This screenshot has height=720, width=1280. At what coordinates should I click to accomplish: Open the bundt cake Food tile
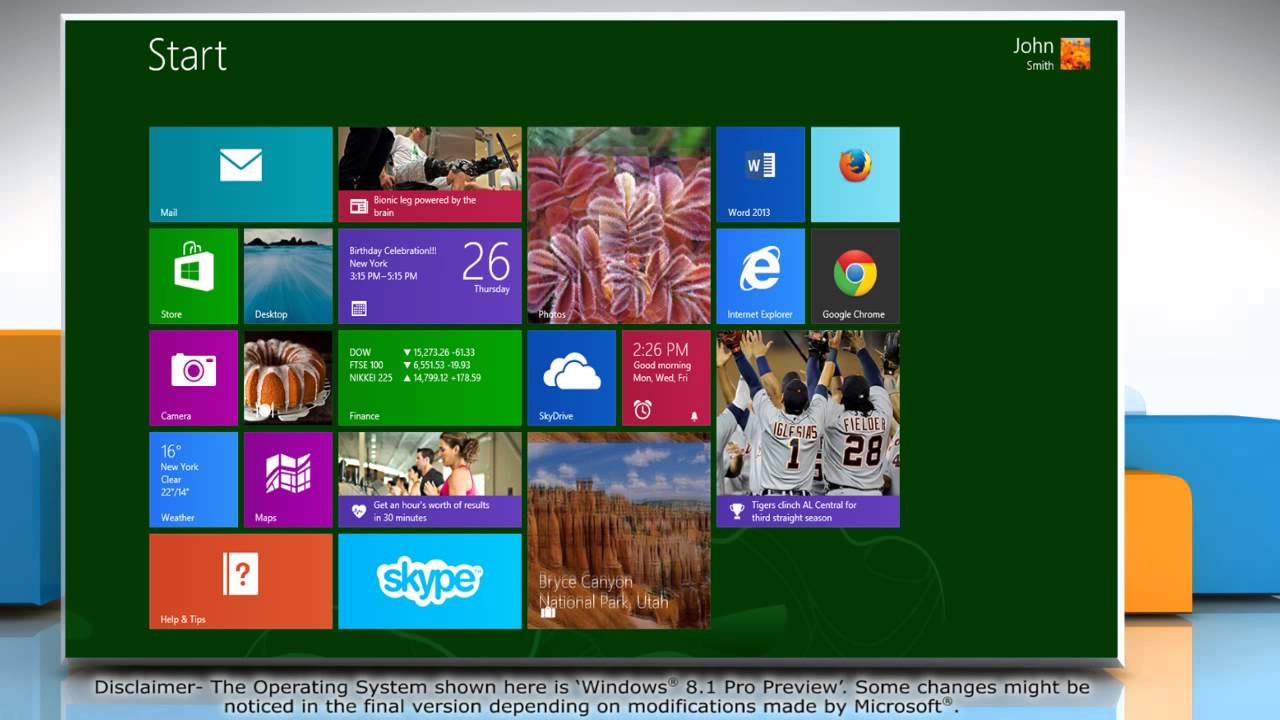[x=288, y=378]
